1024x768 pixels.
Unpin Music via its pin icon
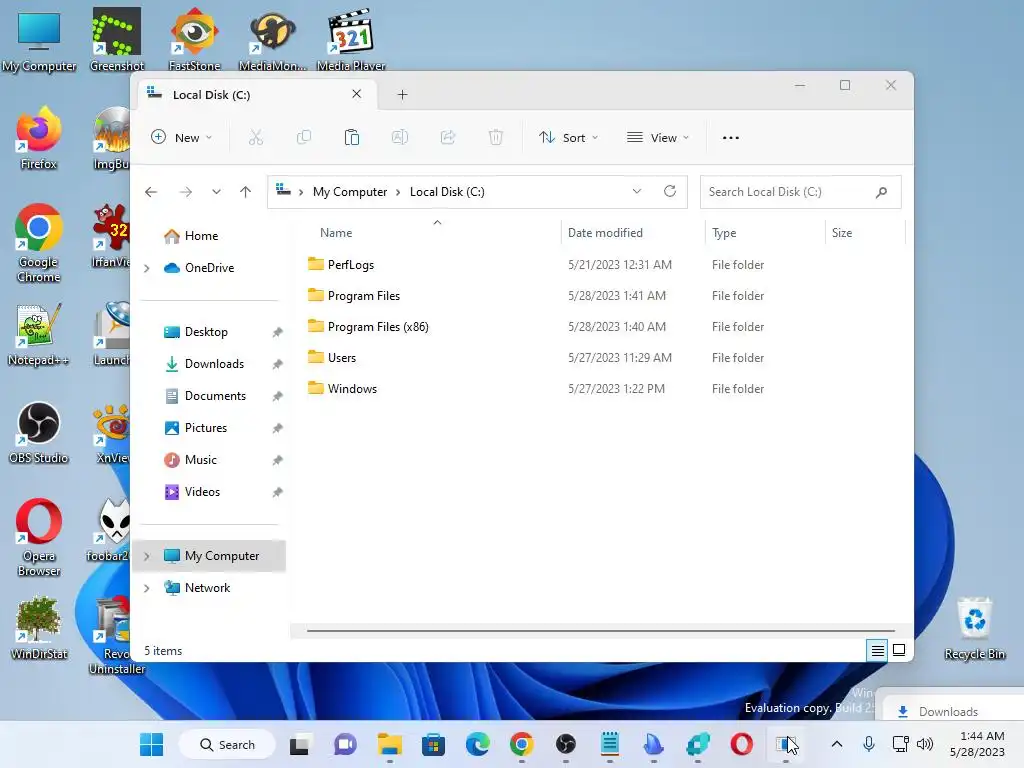coord(278,460)
